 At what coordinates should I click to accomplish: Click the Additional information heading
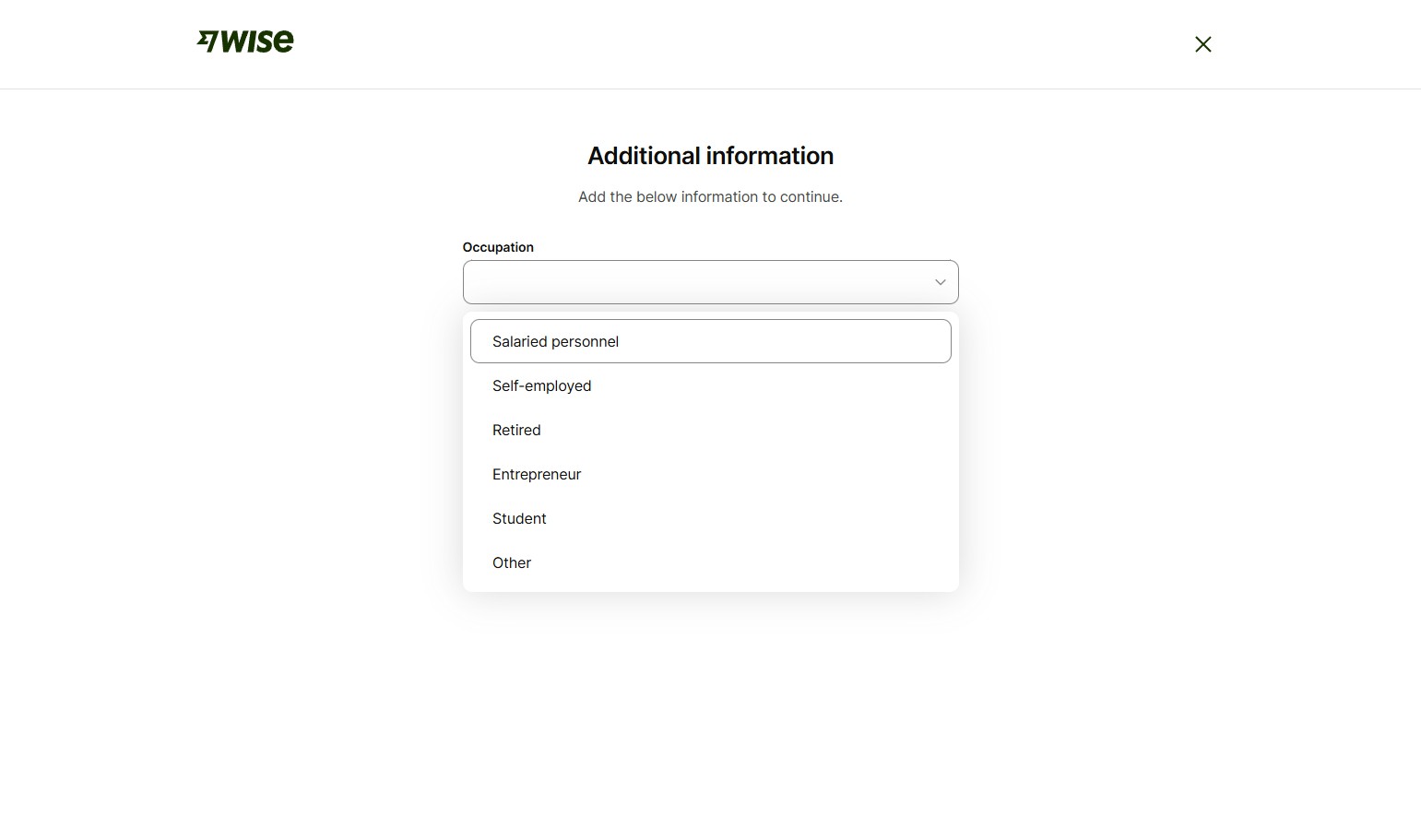(710, 156)
